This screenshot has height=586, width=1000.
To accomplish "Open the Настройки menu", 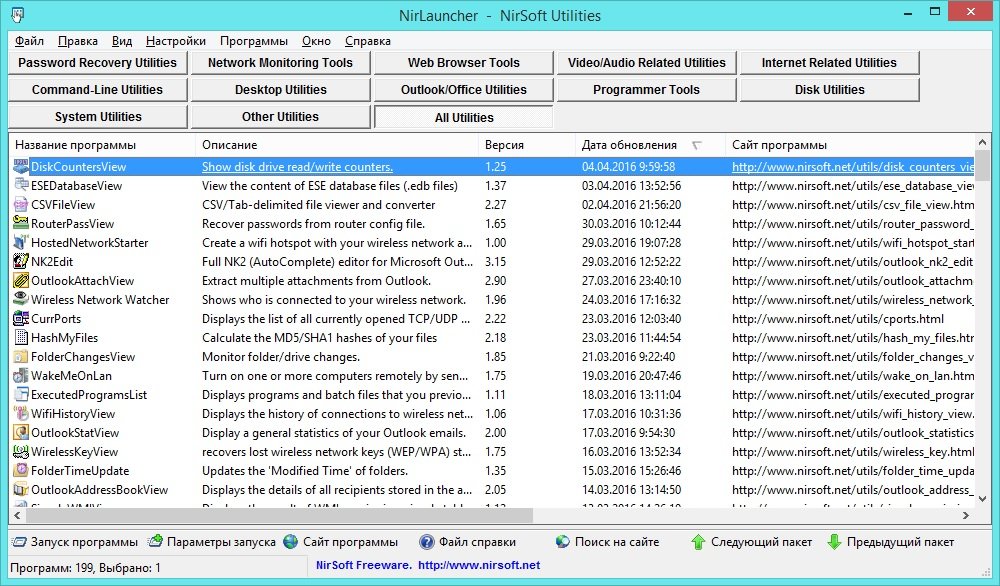I will (175, 41).
